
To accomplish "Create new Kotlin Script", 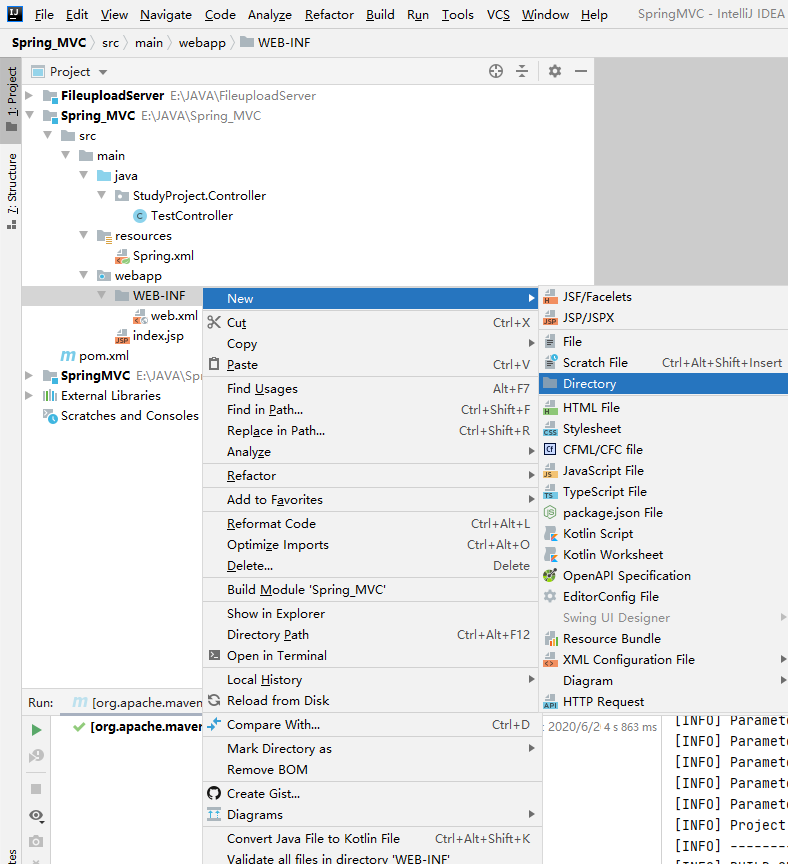I will tap(664, 533).
